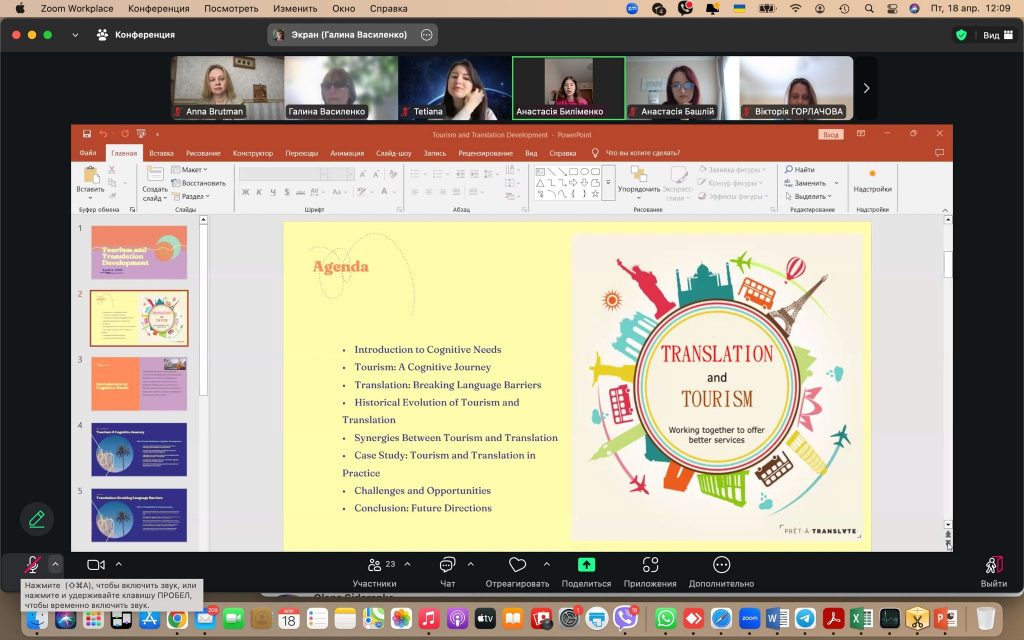Click the annotation pencil button

[37, 519]
